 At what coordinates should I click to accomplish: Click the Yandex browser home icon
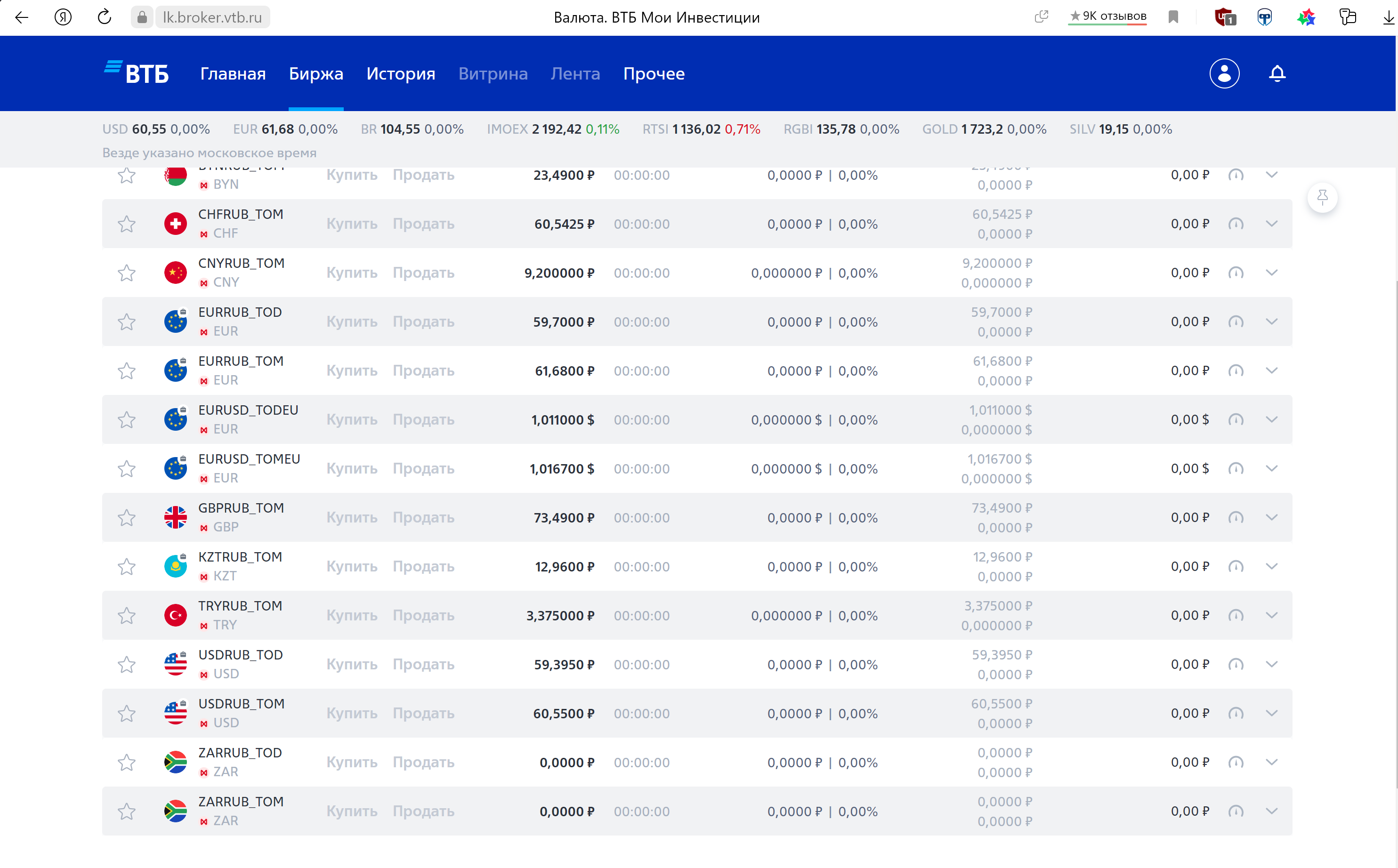coord(63,17)
